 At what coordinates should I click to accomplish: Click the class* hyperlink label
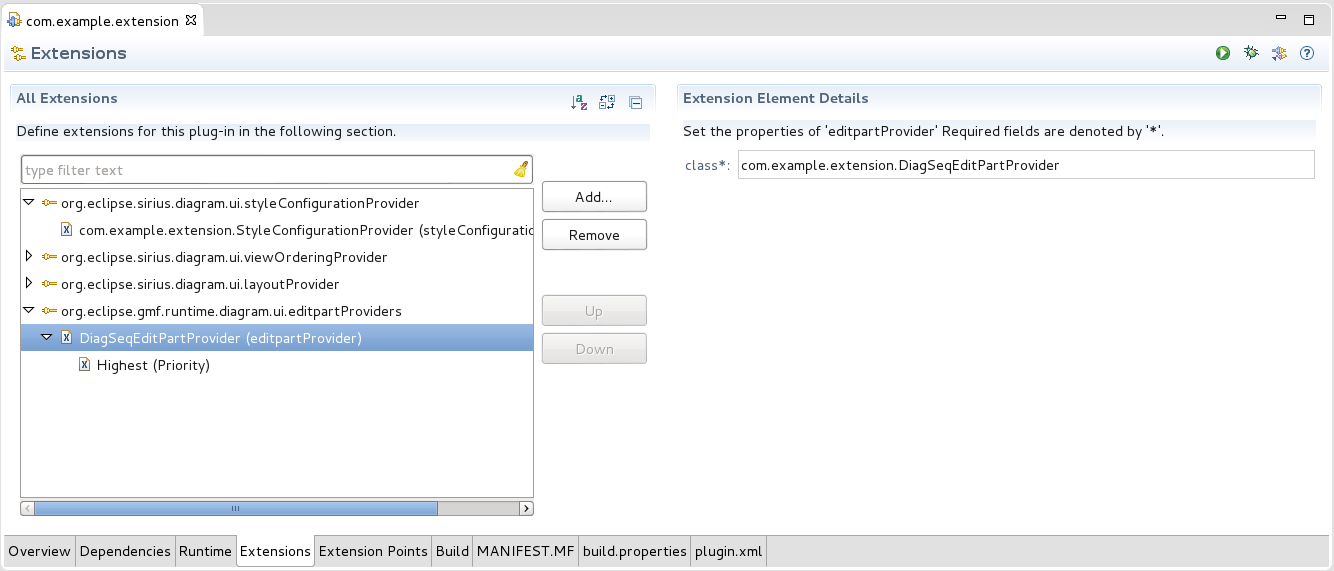(x=707, y=165)
